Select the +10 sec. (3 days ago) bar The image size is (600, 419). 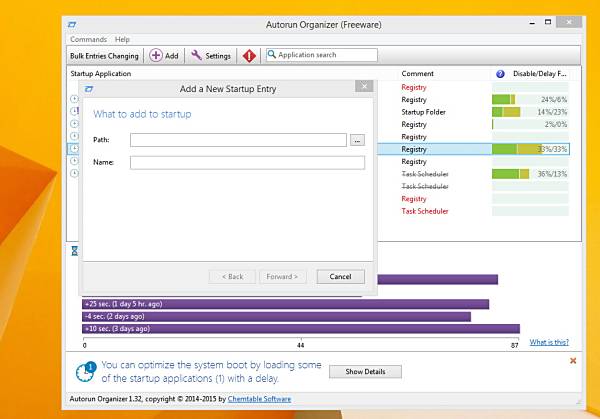click(x=301, y=329)
